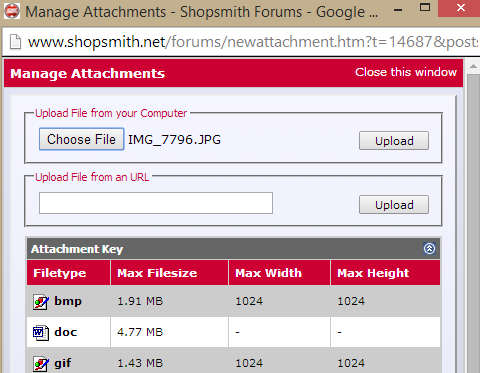The image size is (480, 373).
Task: Click the page document icon in address bar
Action: click(x=15, y=42)
